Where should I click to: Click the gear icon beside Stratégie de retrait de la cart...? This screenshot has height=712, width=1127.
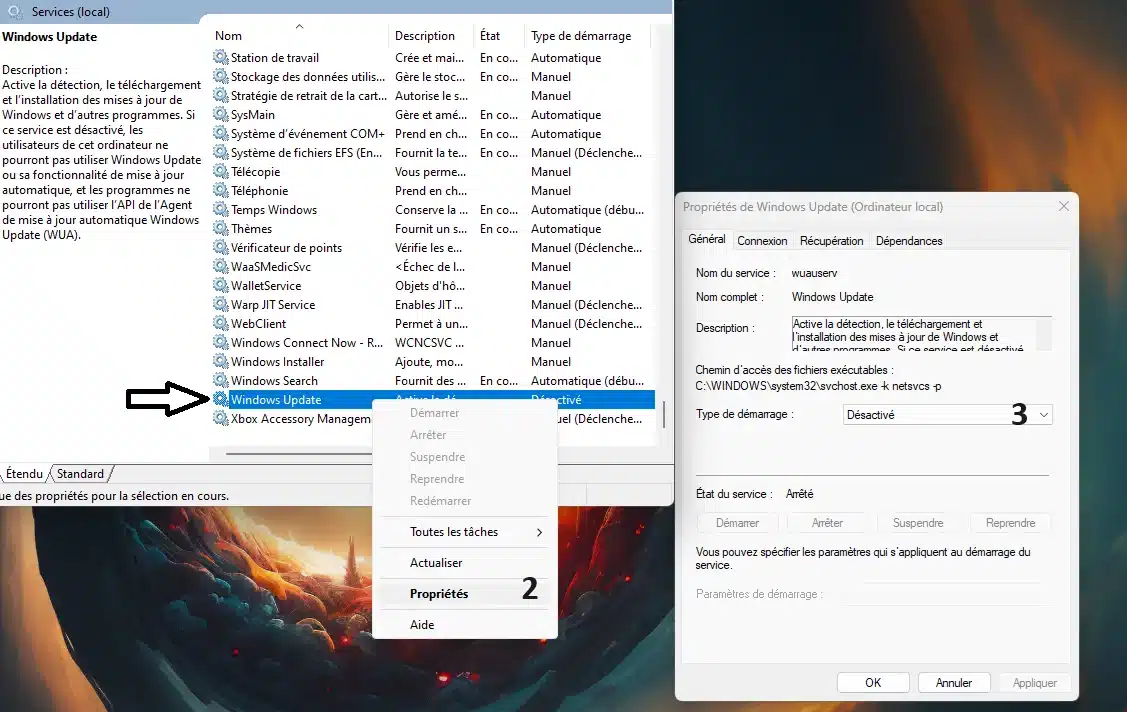221,95
